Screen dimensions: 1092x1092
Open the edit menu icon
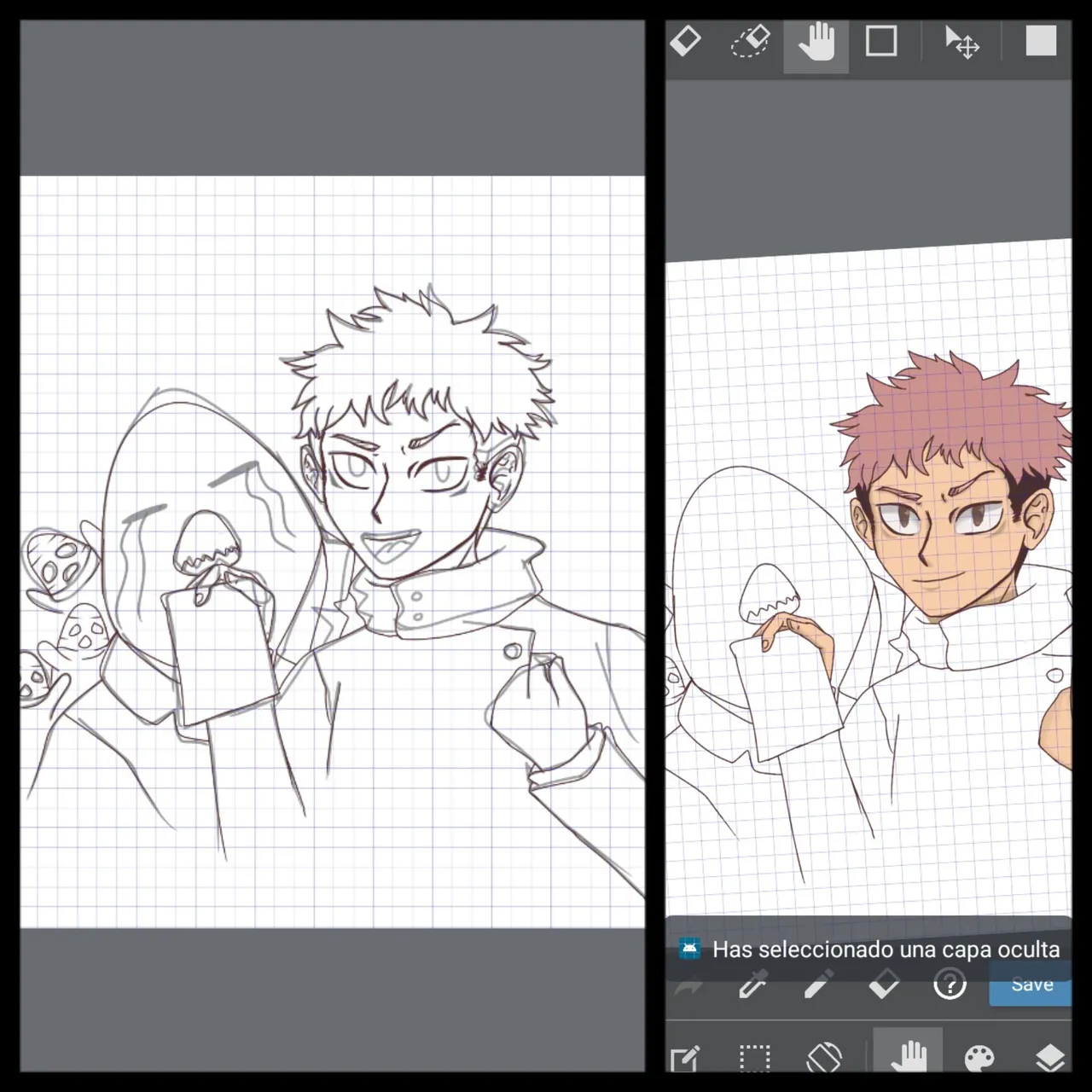pyautogui.click(x=685, y=1059)
